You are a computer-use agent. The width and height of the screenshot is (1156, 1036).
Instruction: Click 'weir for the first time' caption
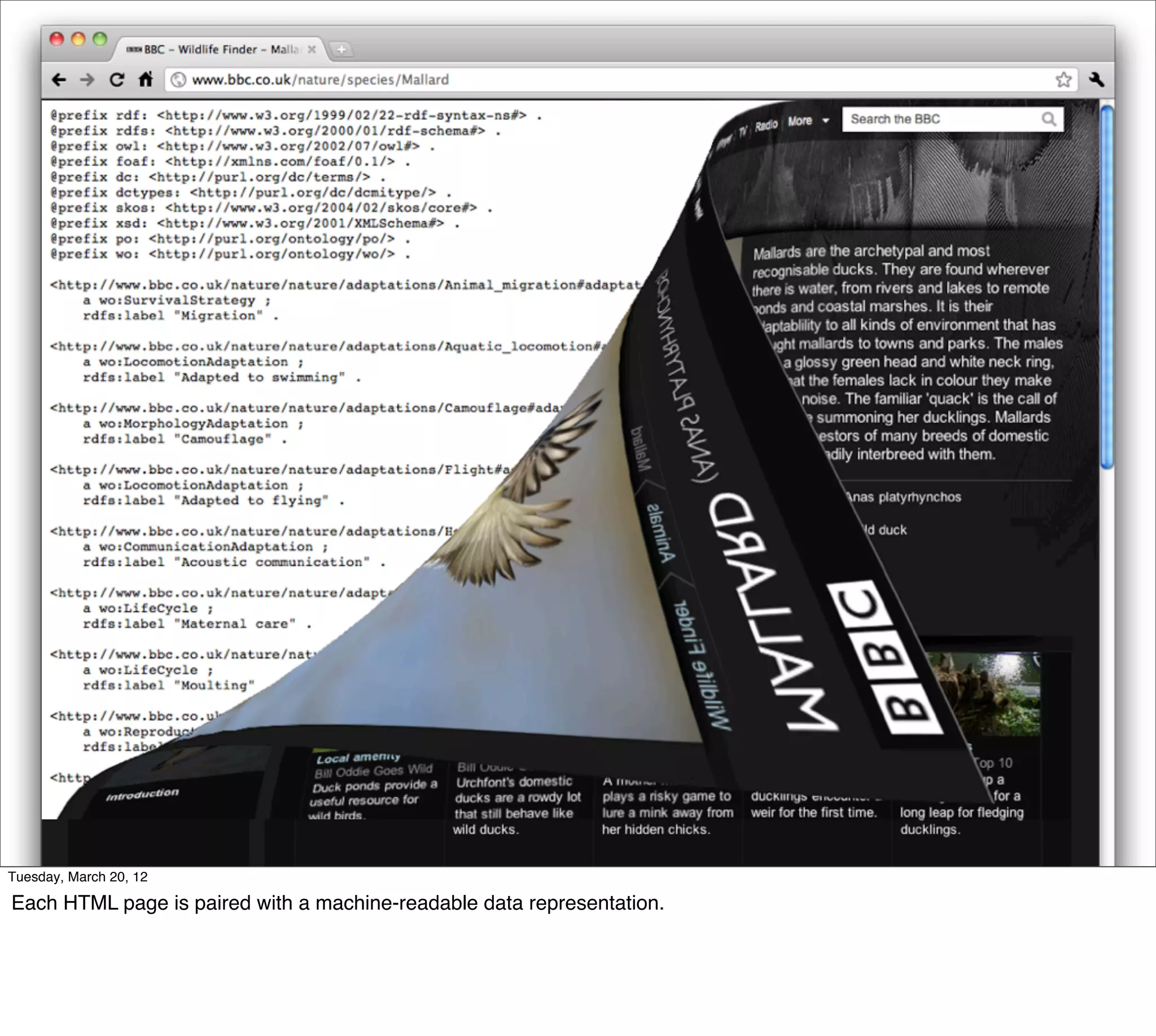point(813,813)
